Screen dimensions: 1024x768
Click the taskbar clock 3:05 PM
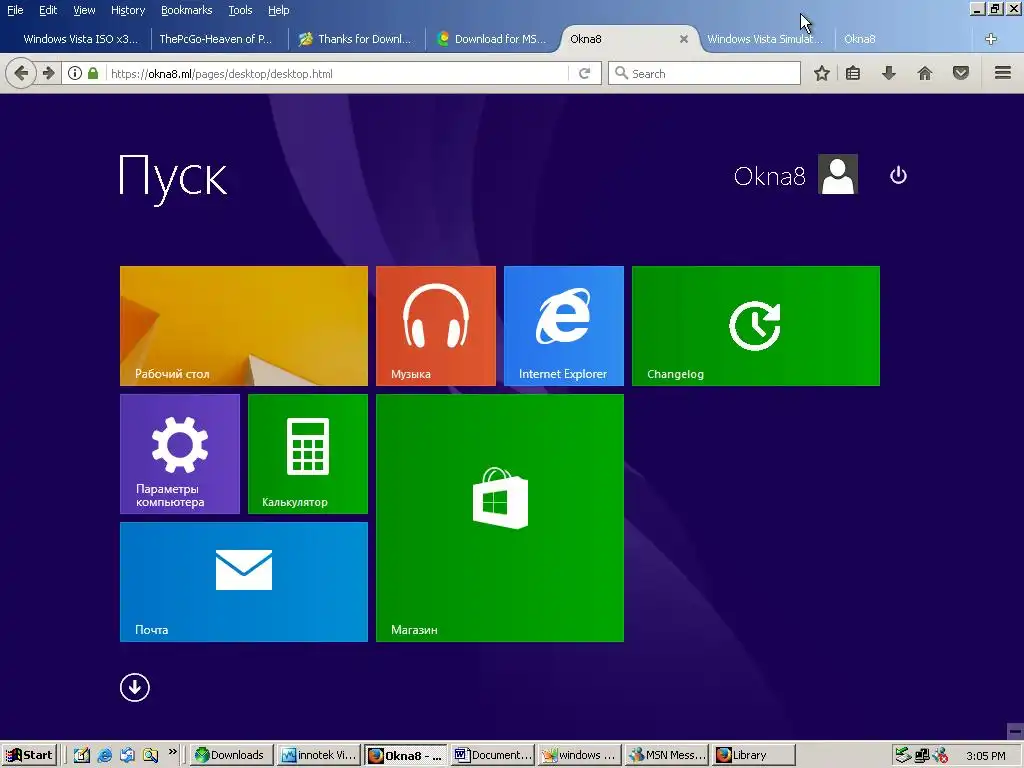tap(985, 756)
